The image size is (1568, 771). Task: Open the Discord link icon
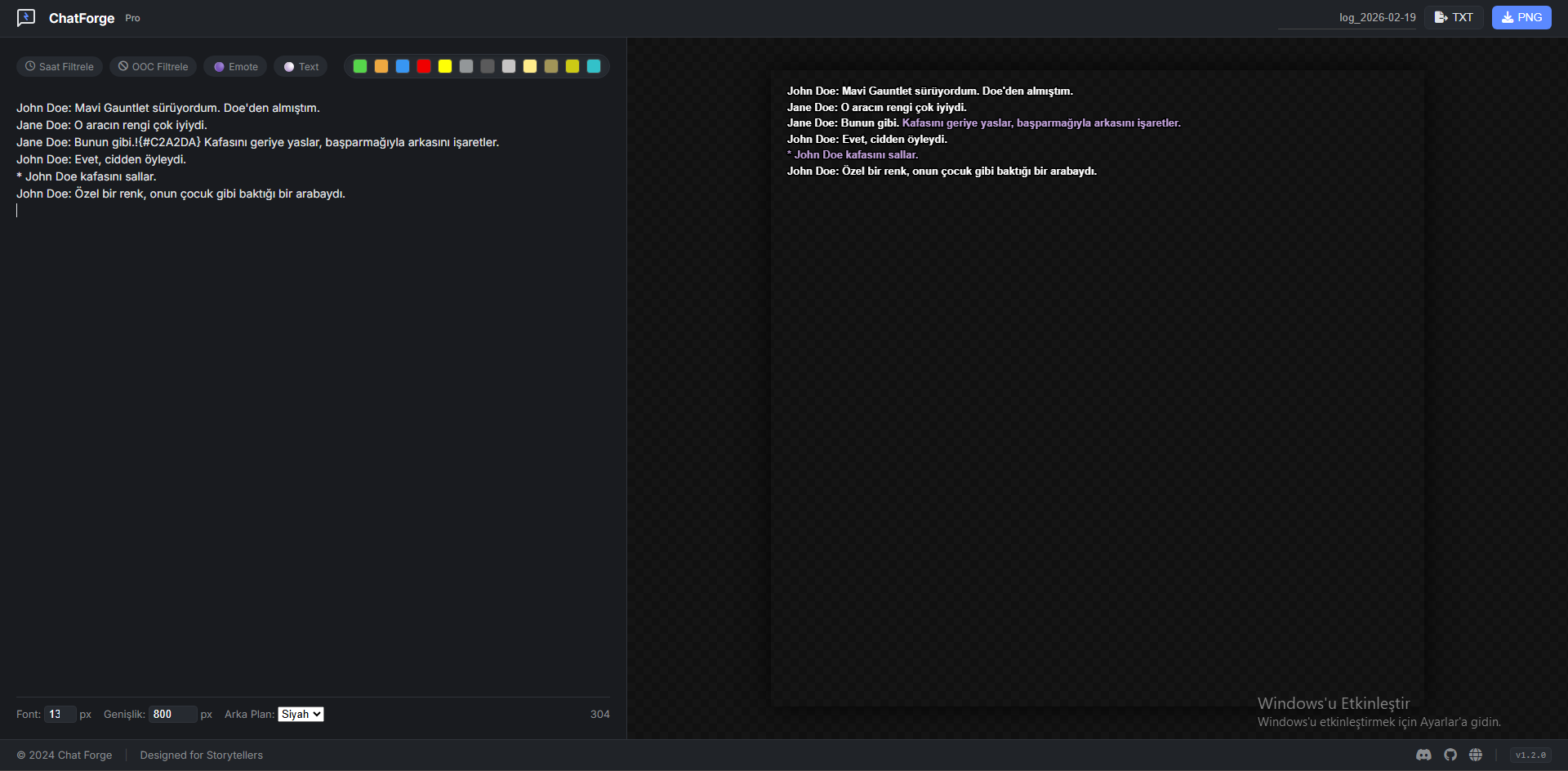[1423, 755]
